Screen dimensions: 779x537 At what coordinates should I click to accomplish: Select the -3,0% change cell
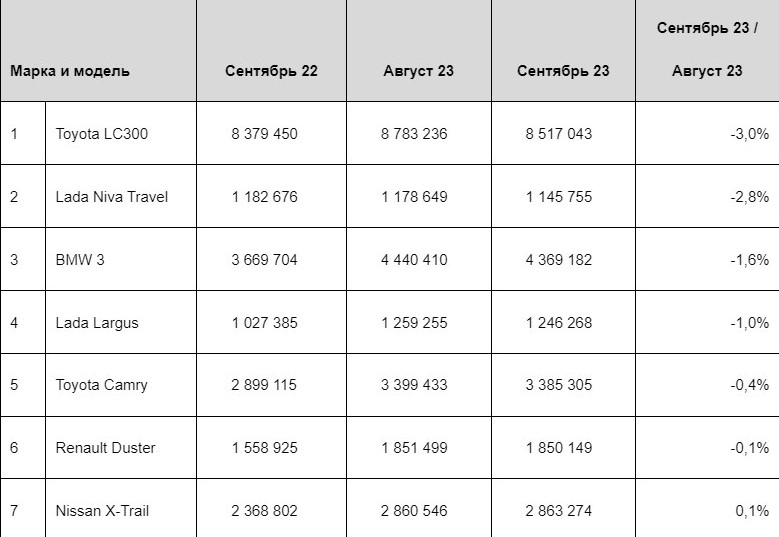749,134
